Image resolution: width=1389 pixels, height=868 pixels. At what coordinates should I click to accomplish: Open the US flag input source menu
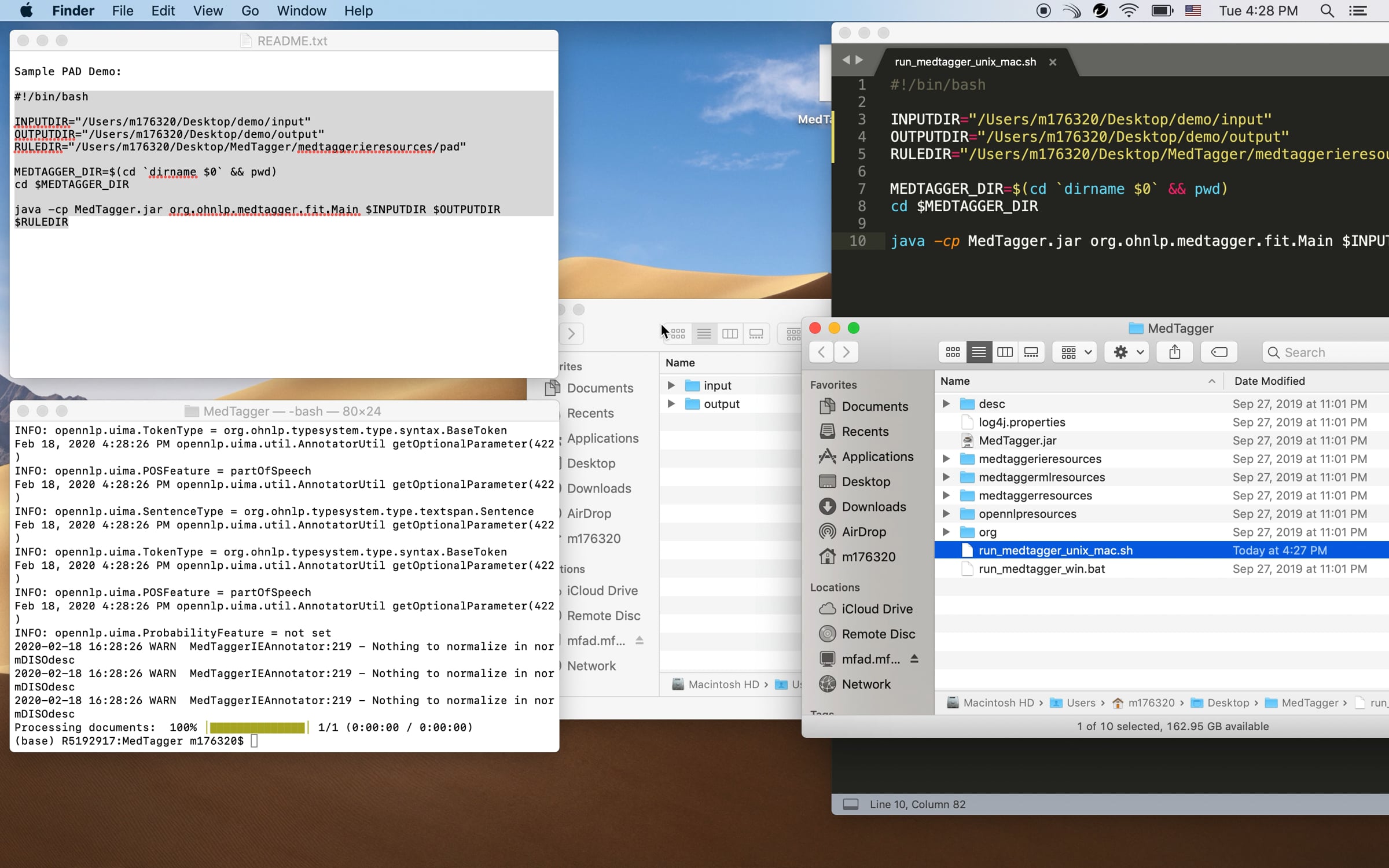point(1193,10)
